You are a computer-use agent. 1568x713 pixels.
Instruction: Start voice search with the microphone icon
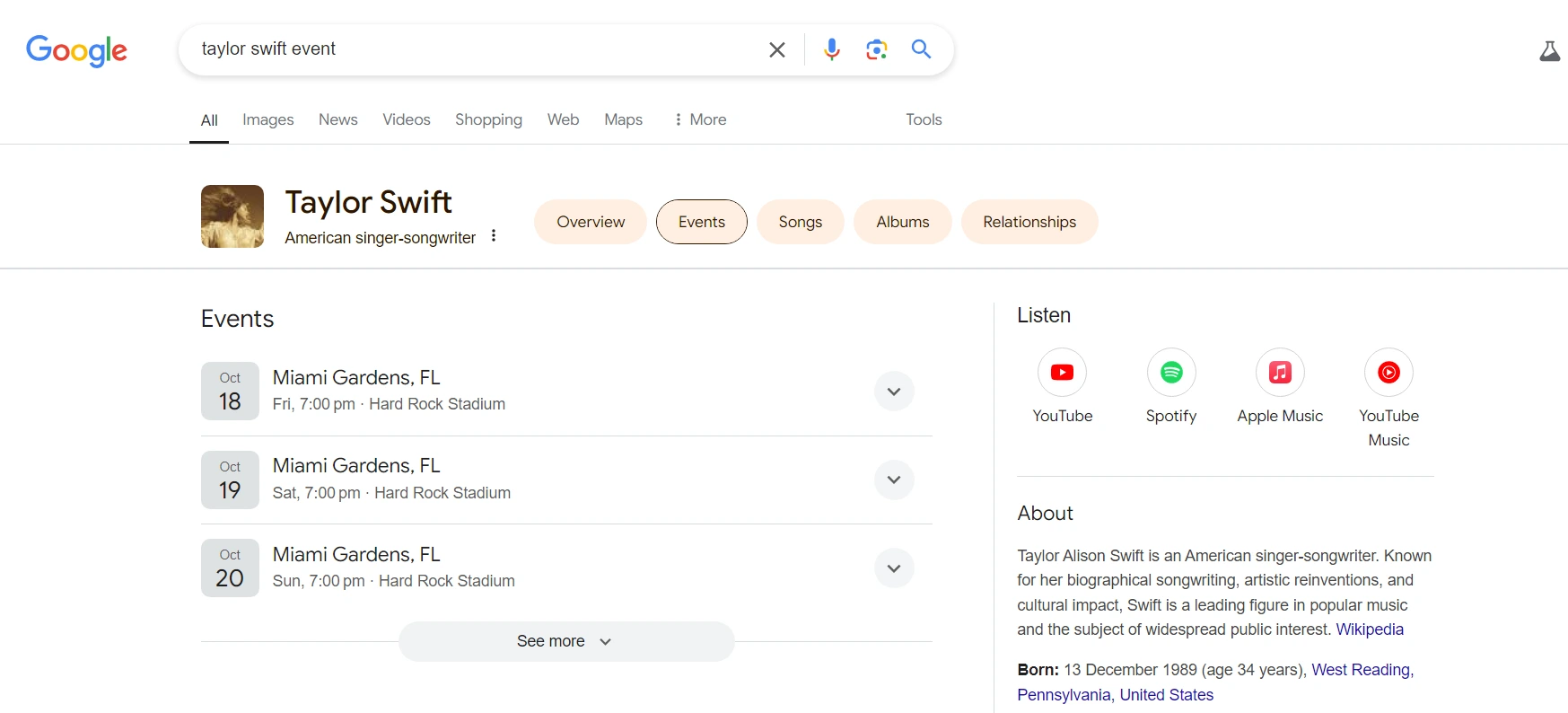831,49
